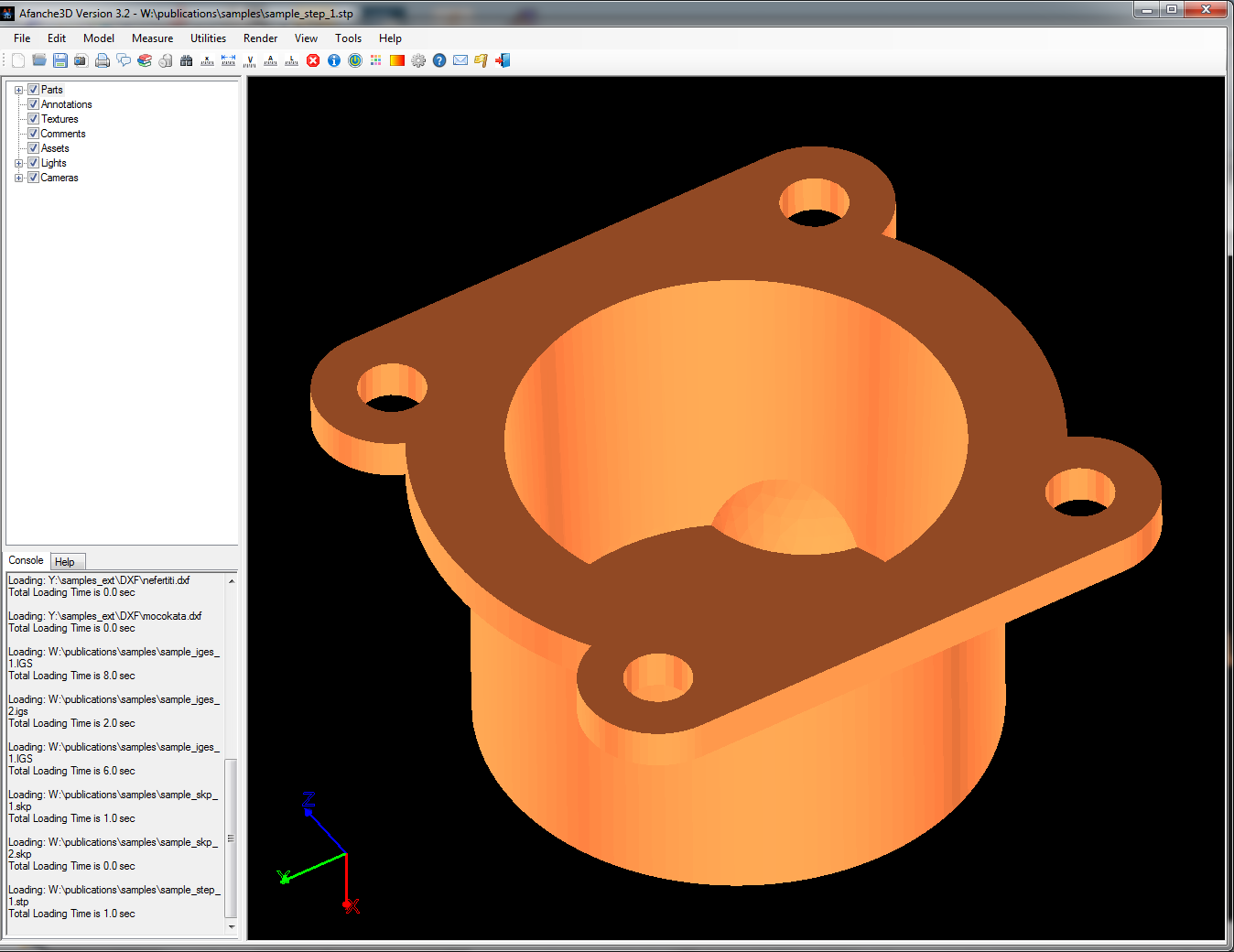Click the exit door icon
Image resolution: width=1234 pixels, height=952 pixels.
503,60
